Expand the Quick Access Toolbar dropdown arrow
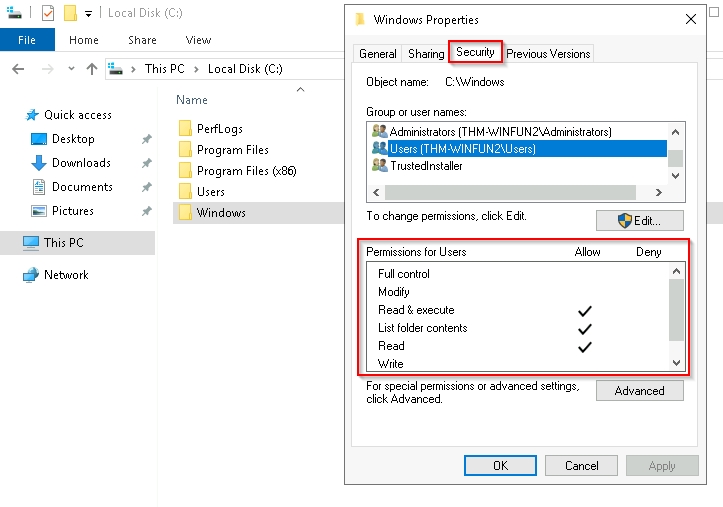Image resolution: width=723 pixels, height=507 pixels. coord(88,14)
